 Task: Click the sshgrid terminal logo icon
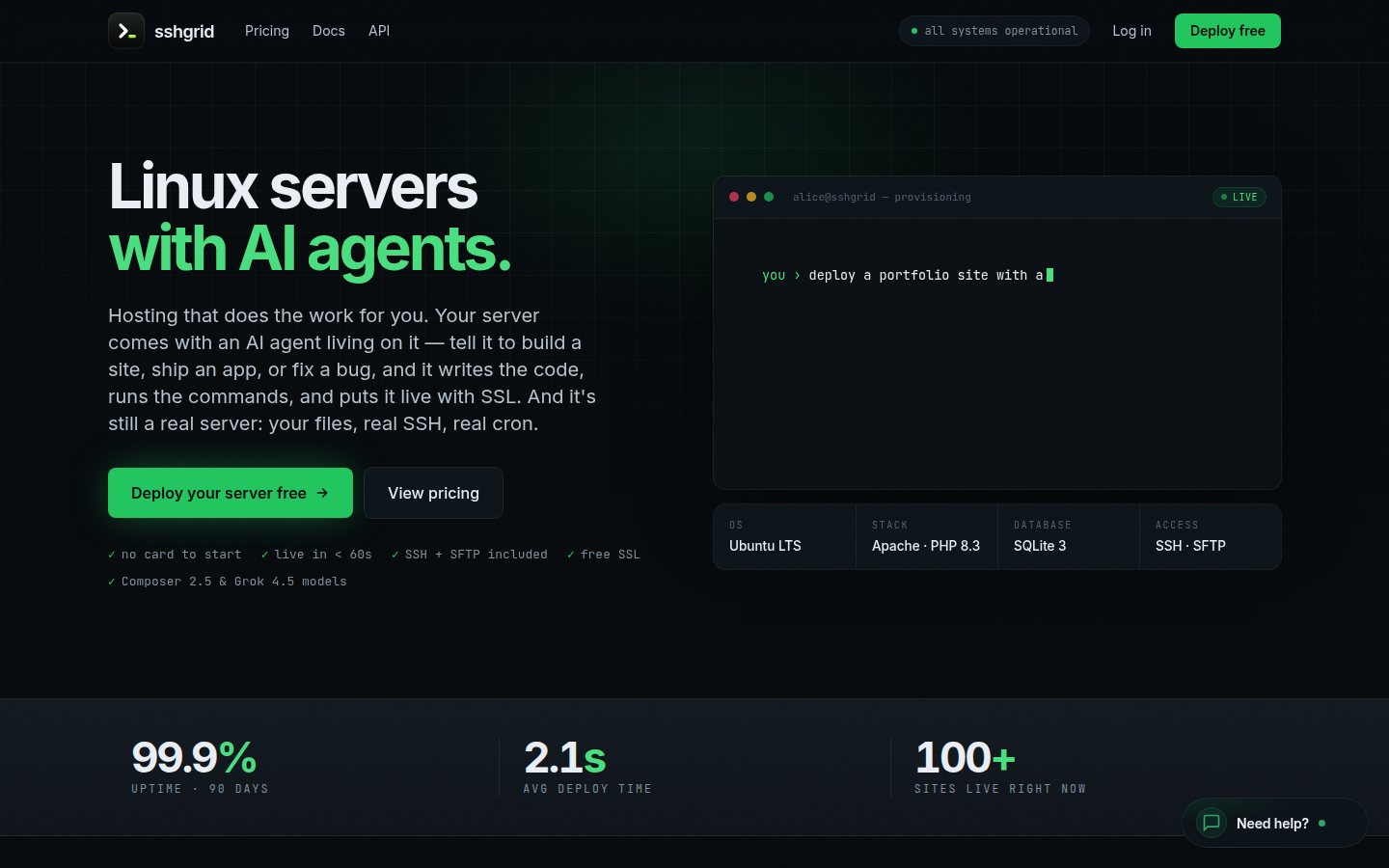tap(126, 31)
